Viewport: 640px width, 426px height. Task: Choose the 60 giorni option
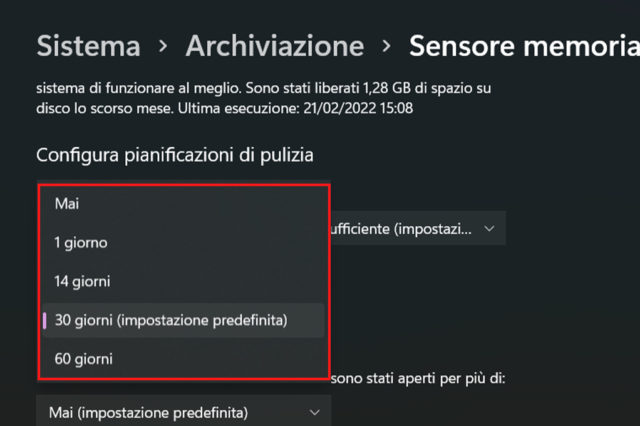pos(84,359)
